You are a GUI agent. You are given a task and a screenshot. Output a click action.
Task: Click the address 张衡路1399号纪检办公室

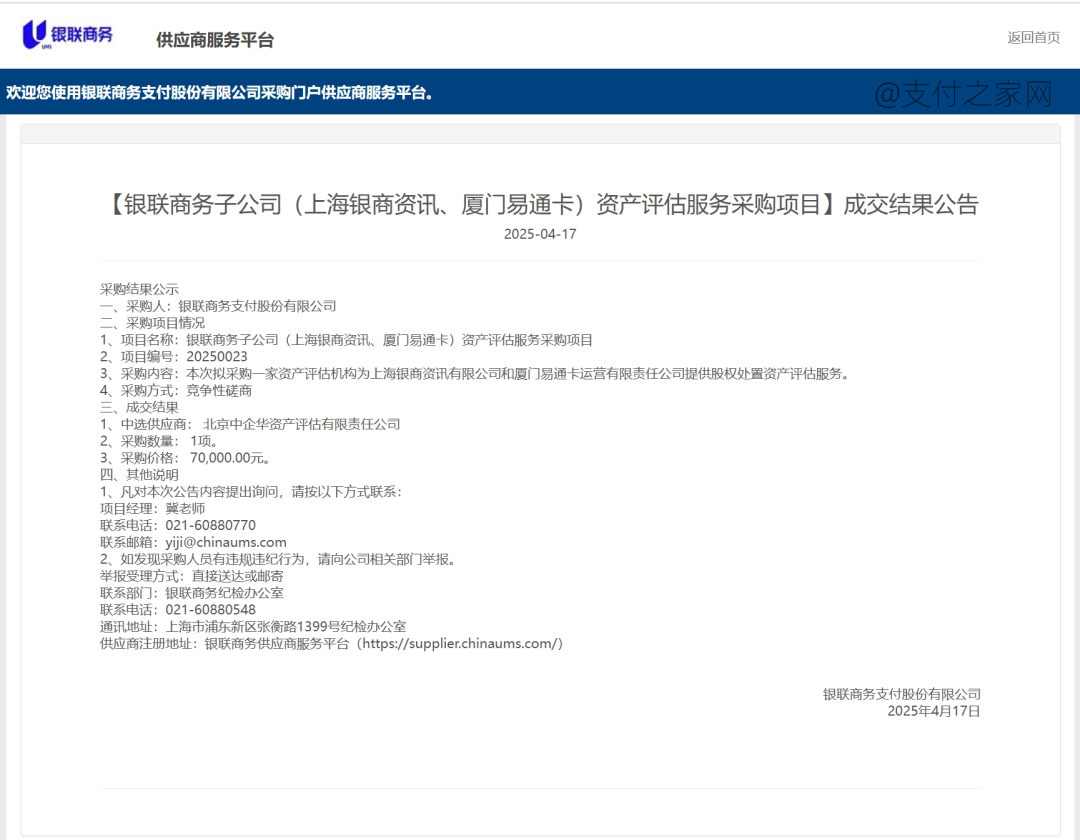[x=331, y=627]
